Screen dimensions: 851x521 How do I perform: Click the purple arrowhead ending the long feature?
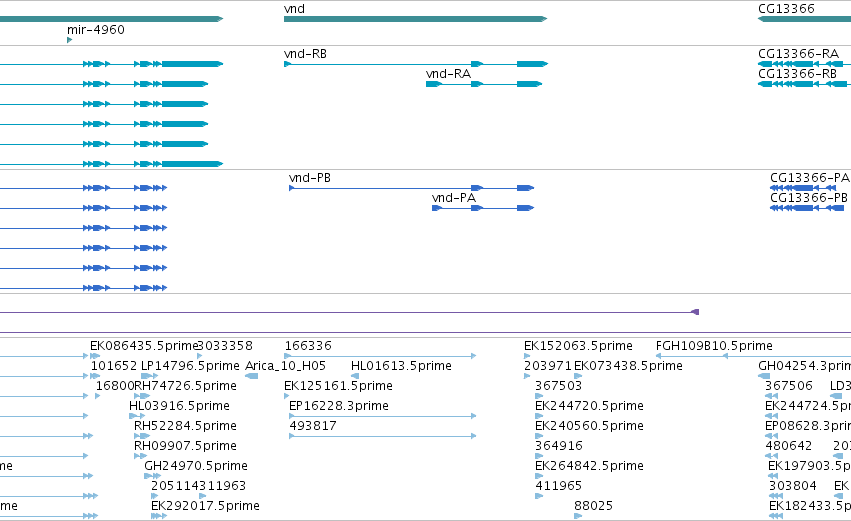coord(695,312)
